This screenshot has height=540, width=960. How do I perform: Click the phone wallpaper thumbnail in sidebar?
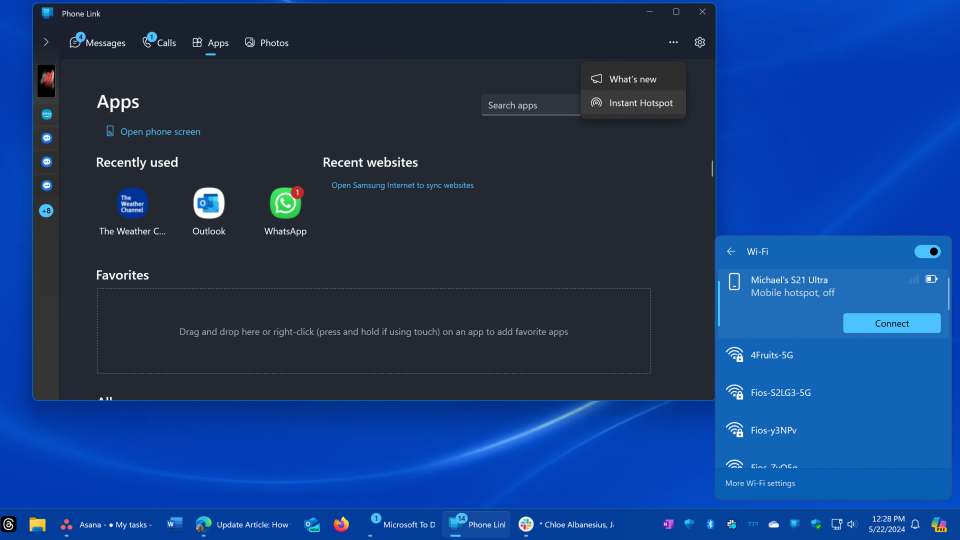pos(47,81)
